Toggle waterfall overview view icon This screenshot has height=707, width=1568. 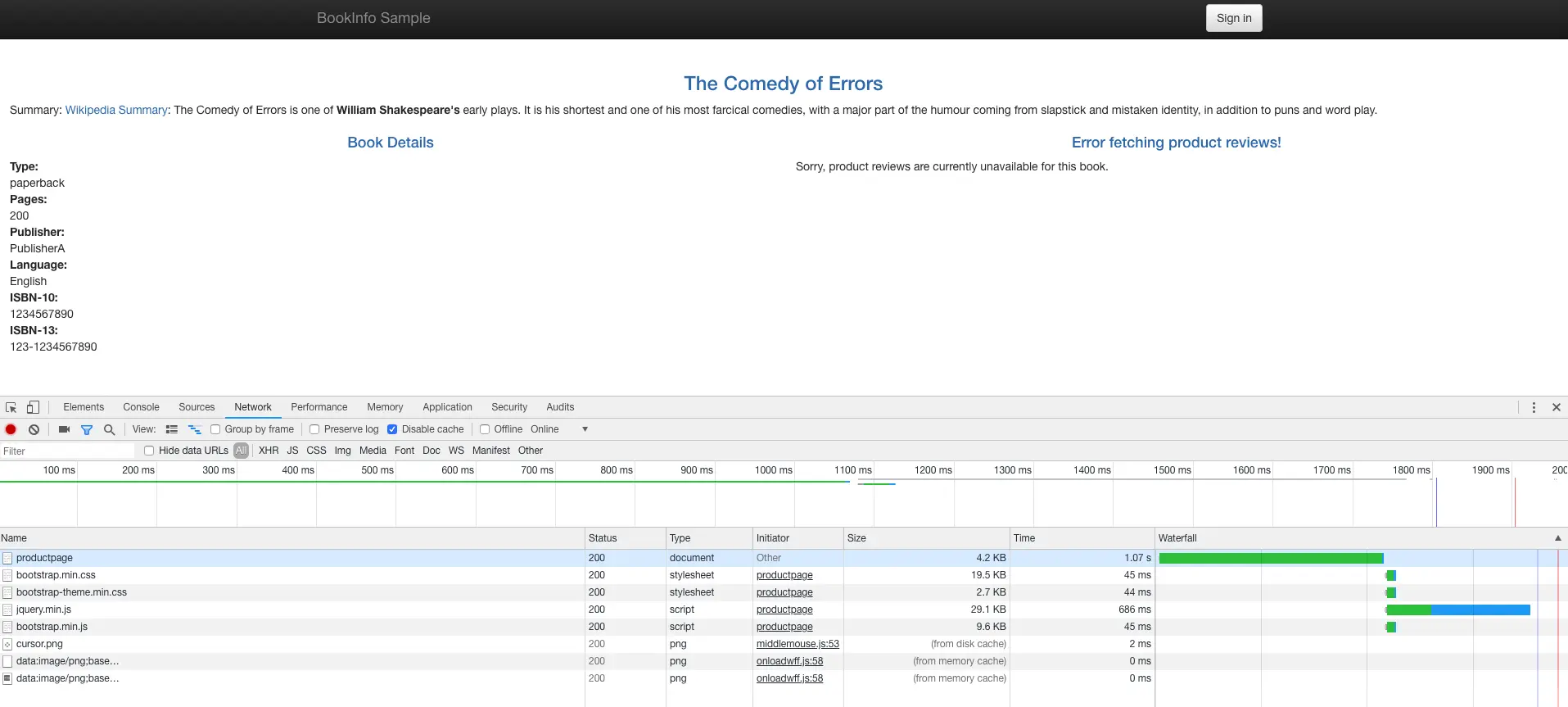point(195,429)
